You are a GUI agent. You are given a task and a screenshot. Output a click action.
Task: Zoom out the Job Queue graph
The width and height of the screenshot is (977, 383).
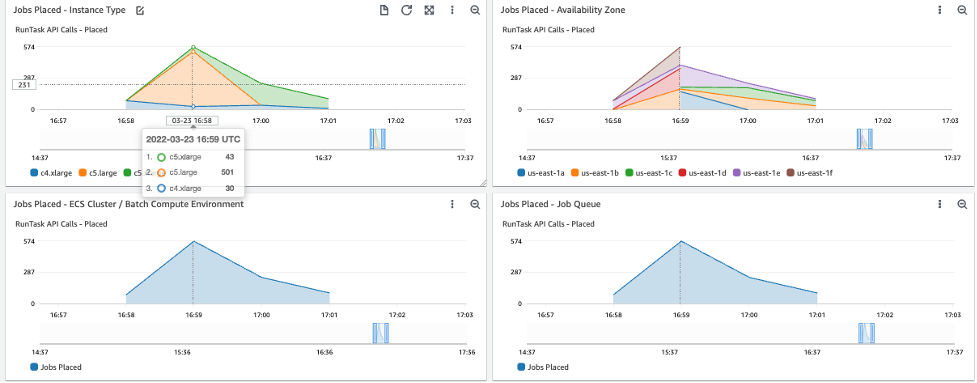[962, 204]
